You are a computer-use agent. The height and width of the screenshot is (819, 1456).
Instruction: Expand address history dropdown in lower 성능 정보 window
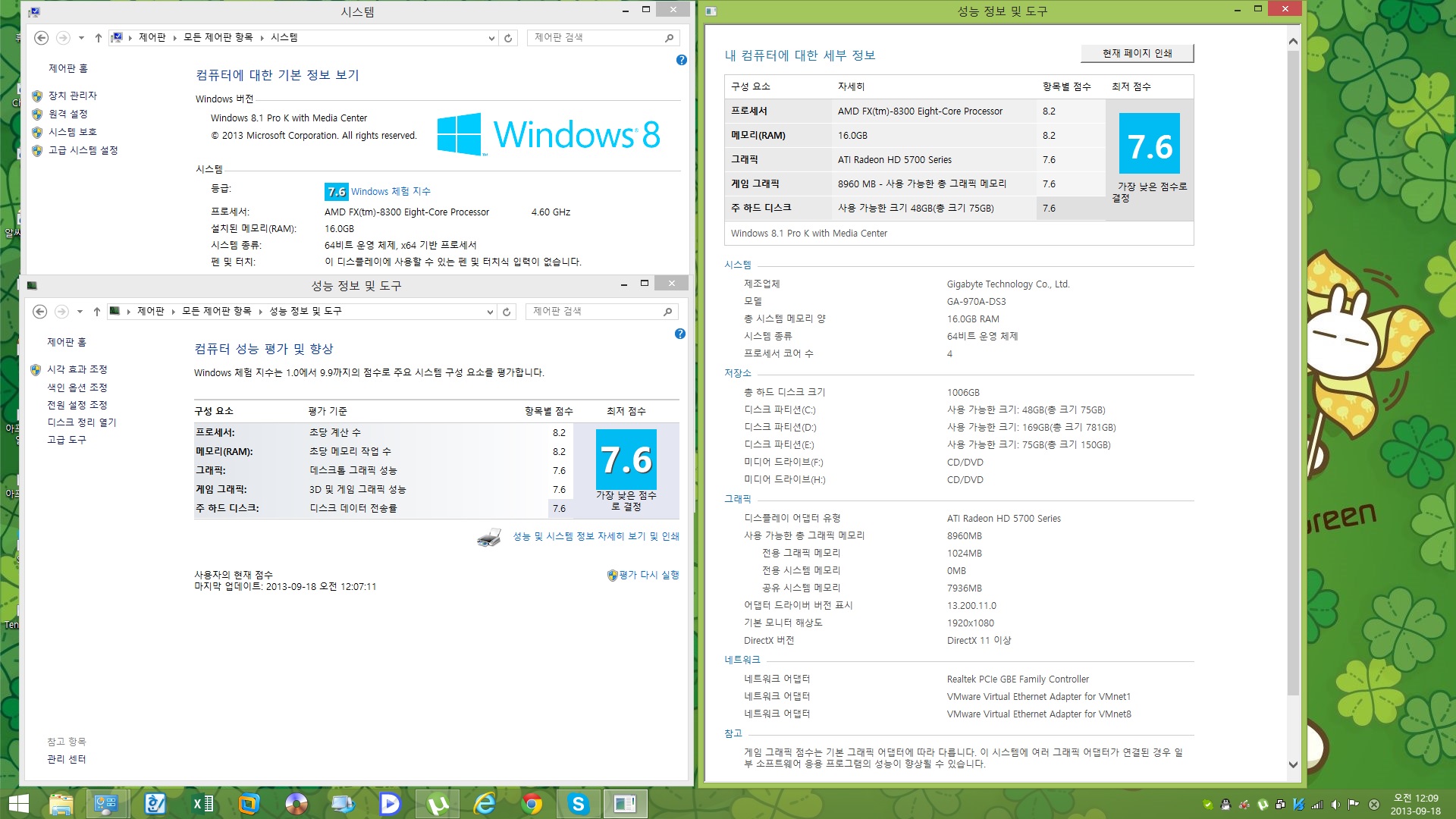[490, 312]
